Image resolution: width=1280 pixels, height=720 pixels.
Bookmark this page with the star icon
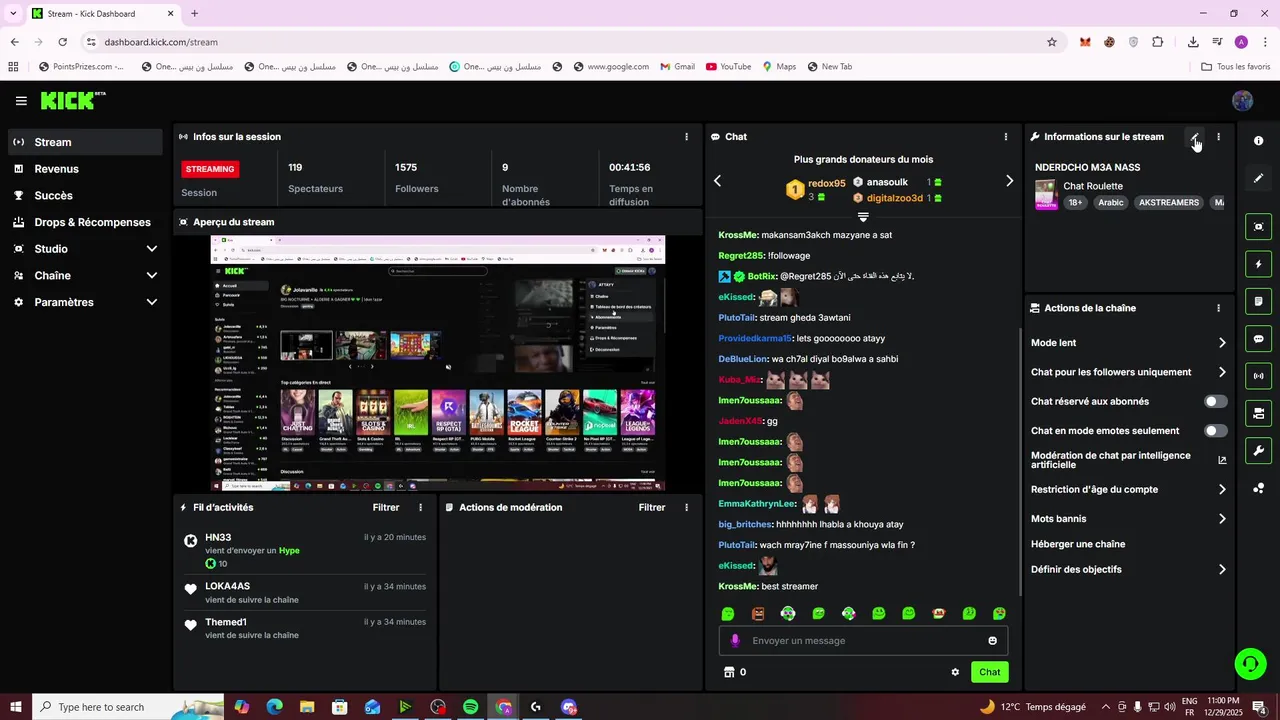coord(1052,42)
